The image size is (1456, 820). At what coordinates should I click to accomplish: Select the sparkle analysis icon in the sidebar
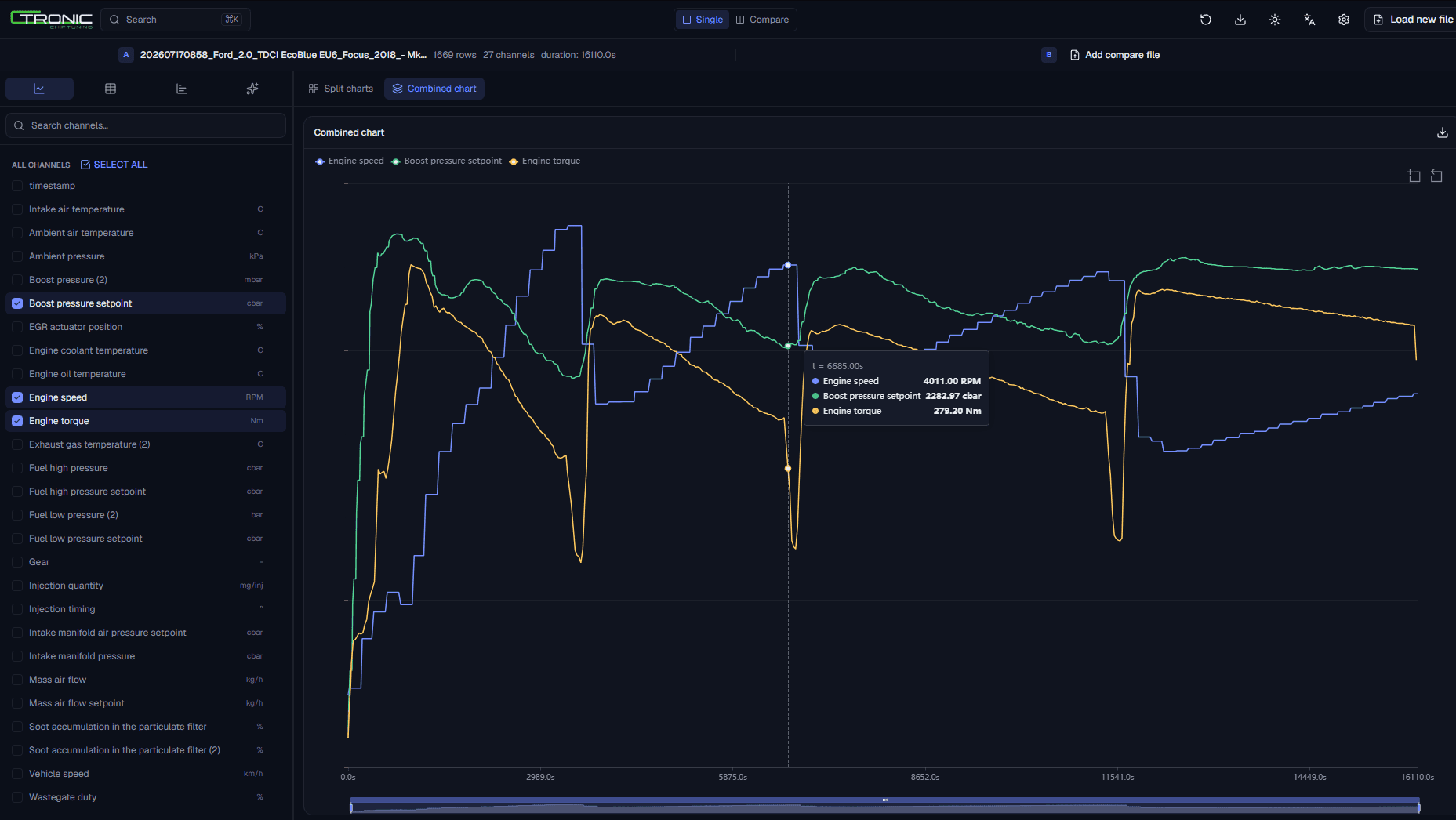(252, 89)
